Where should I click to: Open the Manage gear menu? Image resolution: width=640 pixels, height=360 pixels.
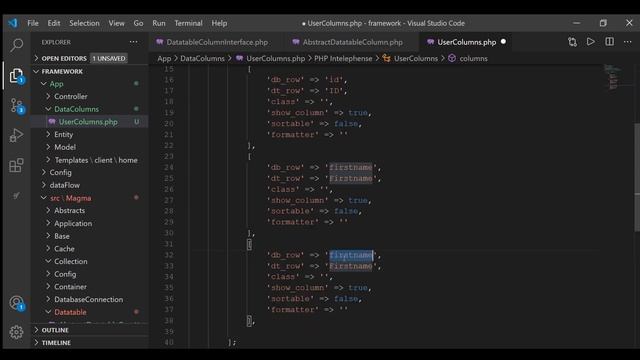16,332
